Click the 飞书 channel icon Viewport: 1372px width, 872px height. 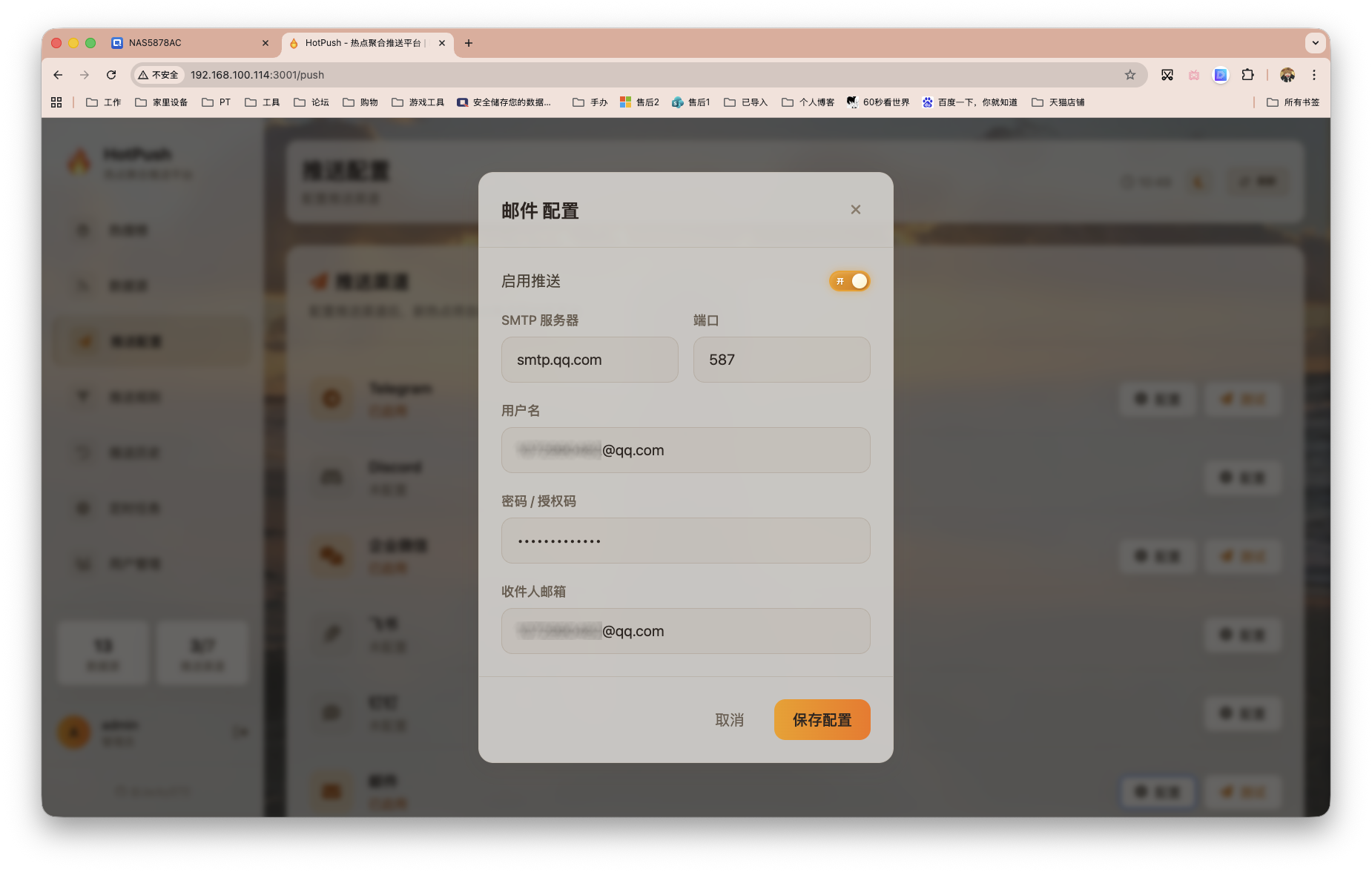pos(332,635)
